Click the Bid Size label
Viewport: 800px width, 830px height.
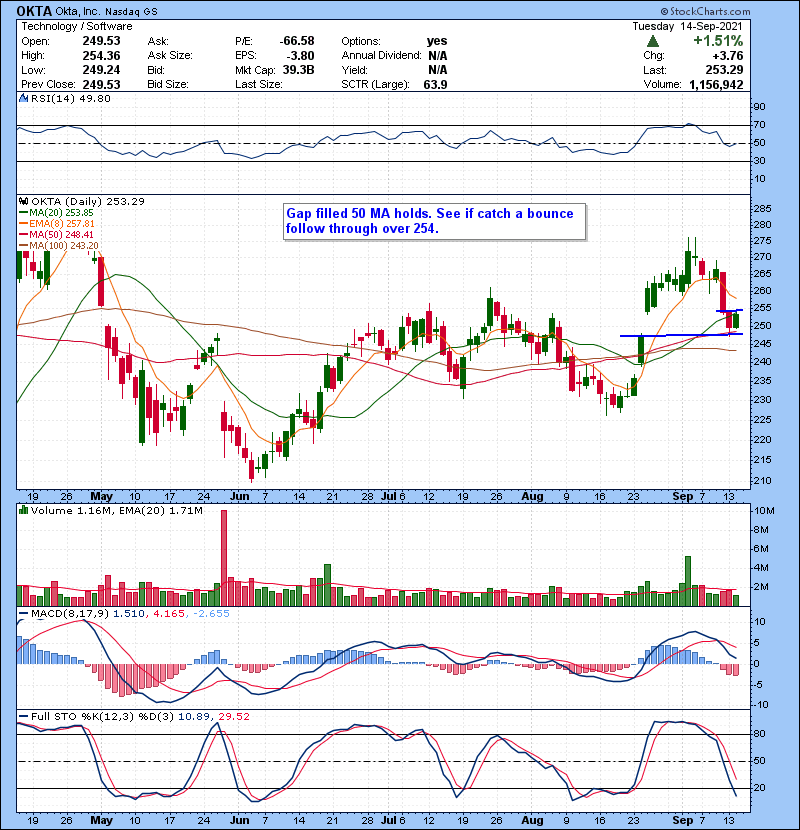click(168, 84)
